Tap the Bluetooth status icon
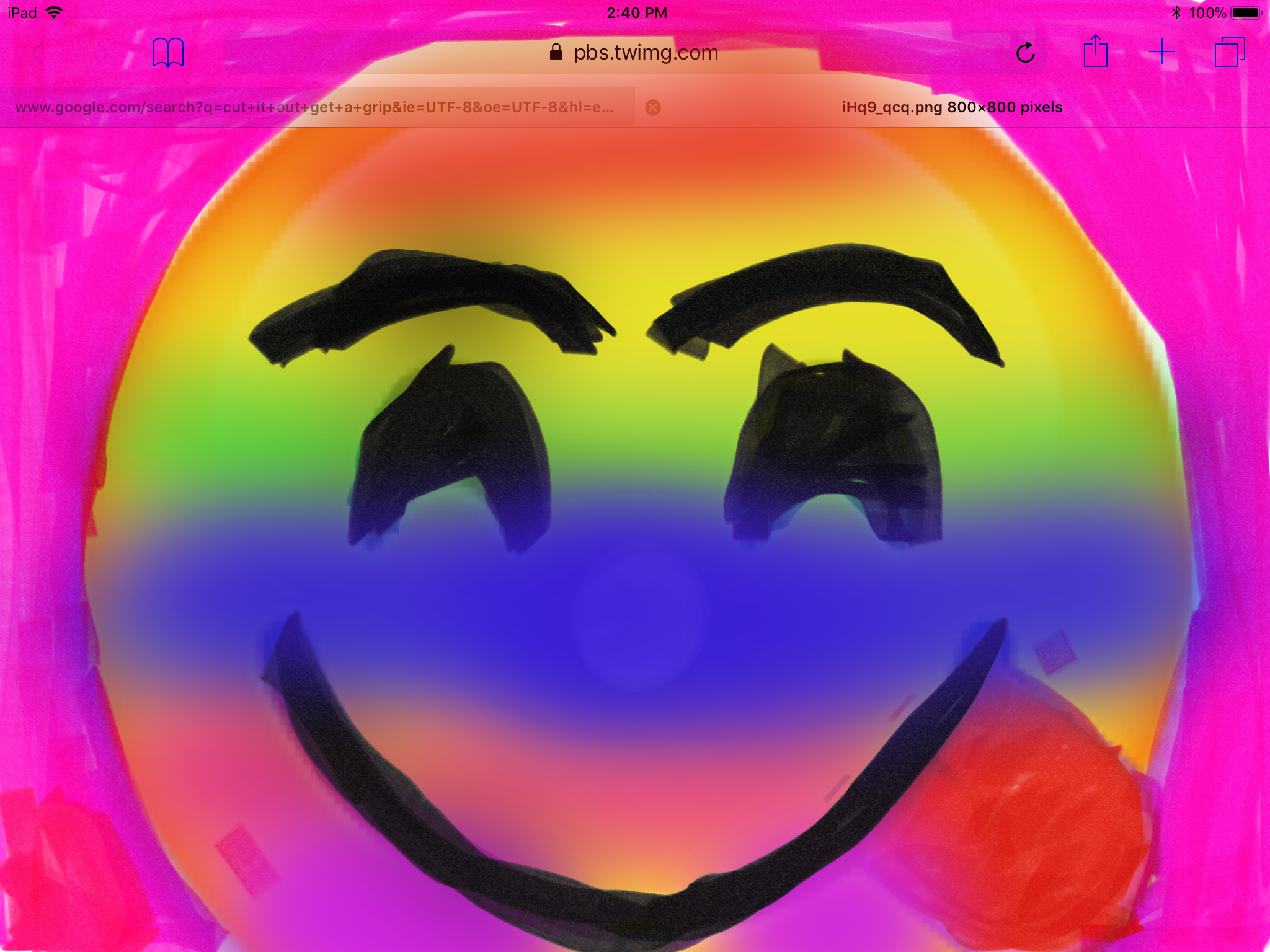Viewport: 1270px width, 952px height. pyautogui.click(x=1176, y=12)
